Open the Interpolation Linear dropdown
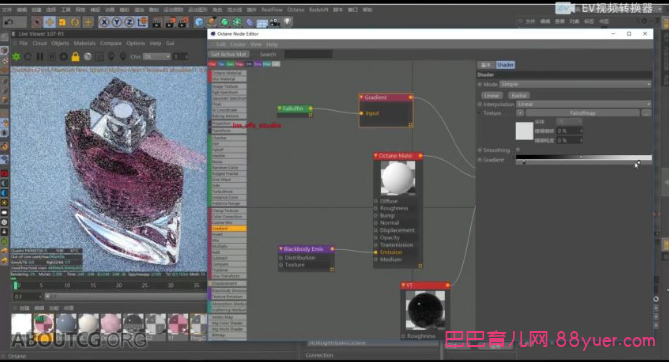This screenshot has height=362, width=669. (x=584, y=104)
